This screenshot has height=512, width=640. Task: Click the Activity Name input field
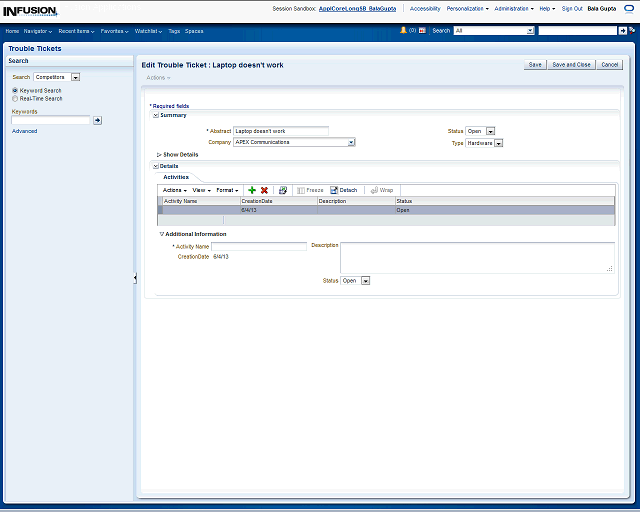click(x=258, y=246)
